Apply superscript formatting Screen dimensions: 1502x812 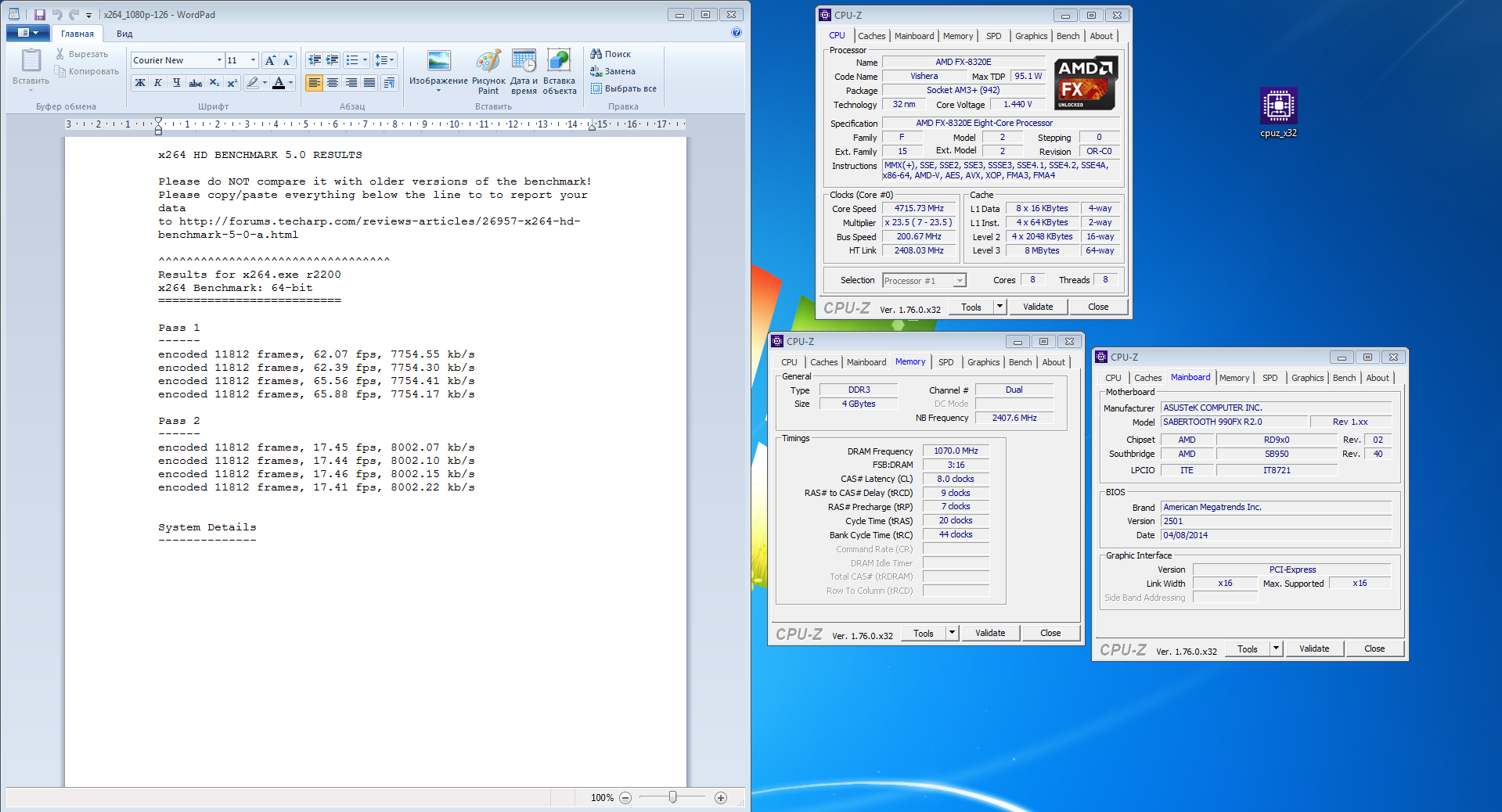point(232,83)
